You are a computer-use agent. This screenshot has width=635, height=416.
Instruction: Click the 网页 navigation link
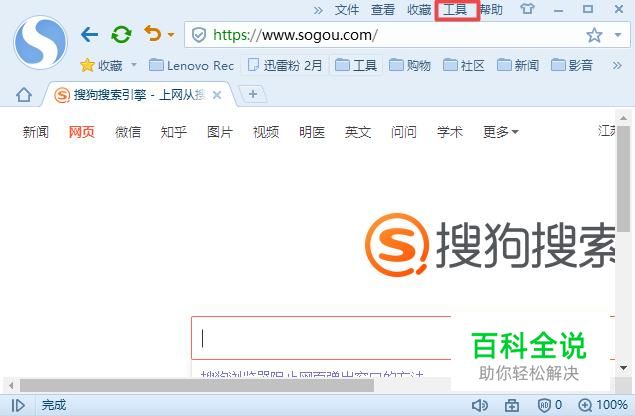pyautogui.click(x=82, y=132)
